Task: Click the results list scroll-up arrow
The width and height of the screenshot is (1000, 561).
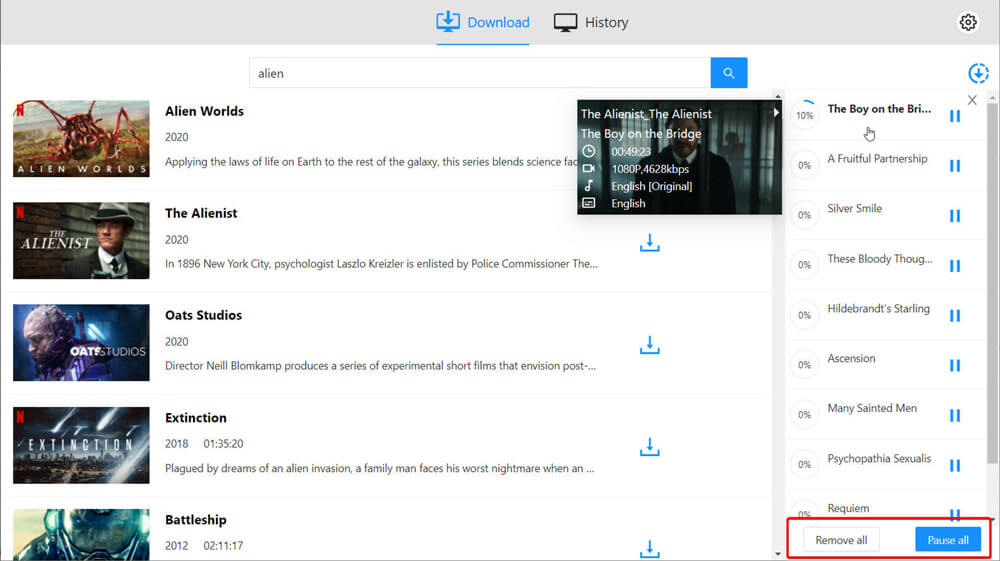Action: [777, 96]
